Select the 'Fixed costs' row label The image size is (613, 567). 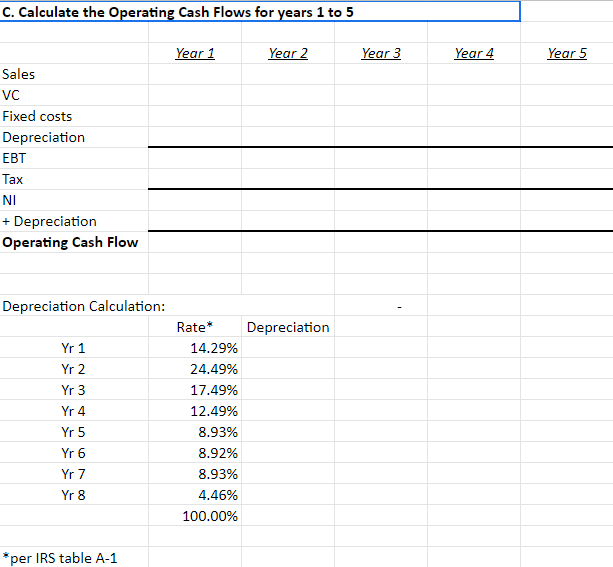37,117
